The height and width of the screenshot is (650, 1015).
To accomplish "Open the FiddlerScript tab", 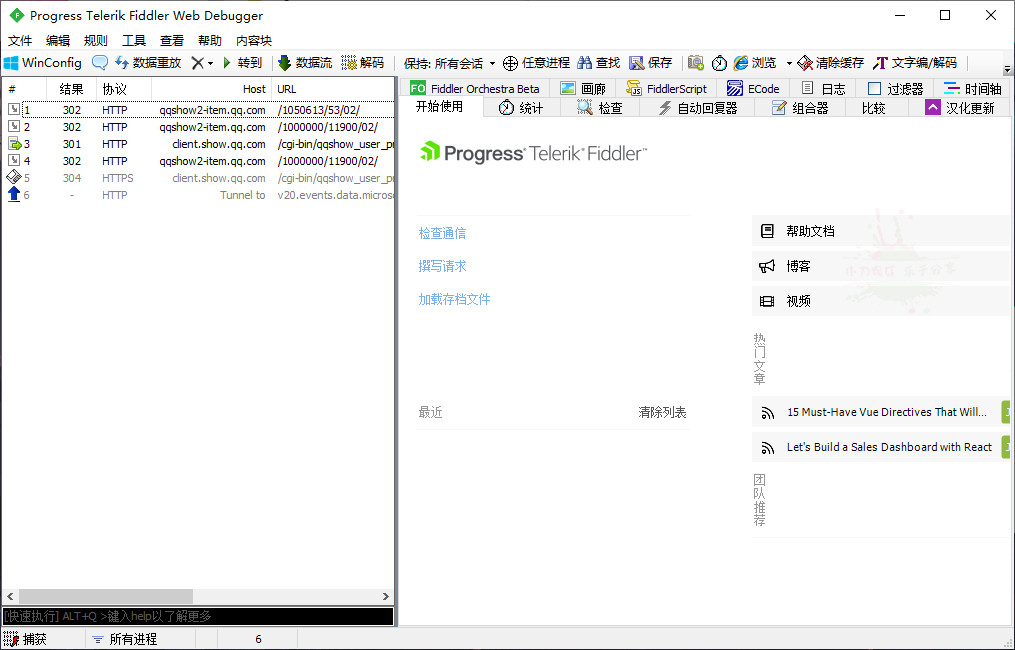I will 667,89.
